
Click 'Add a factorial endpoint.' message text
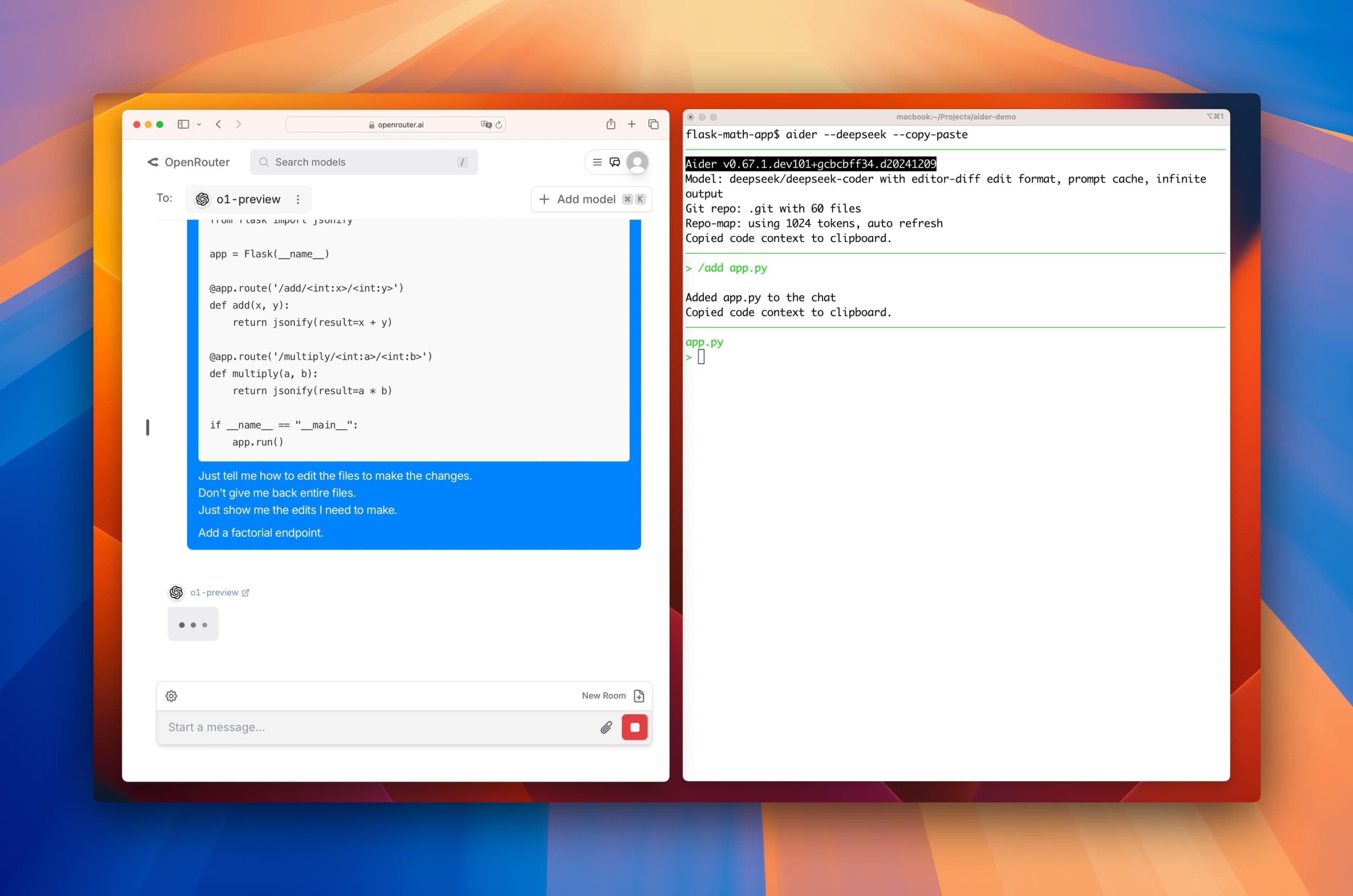coord(261,533)
